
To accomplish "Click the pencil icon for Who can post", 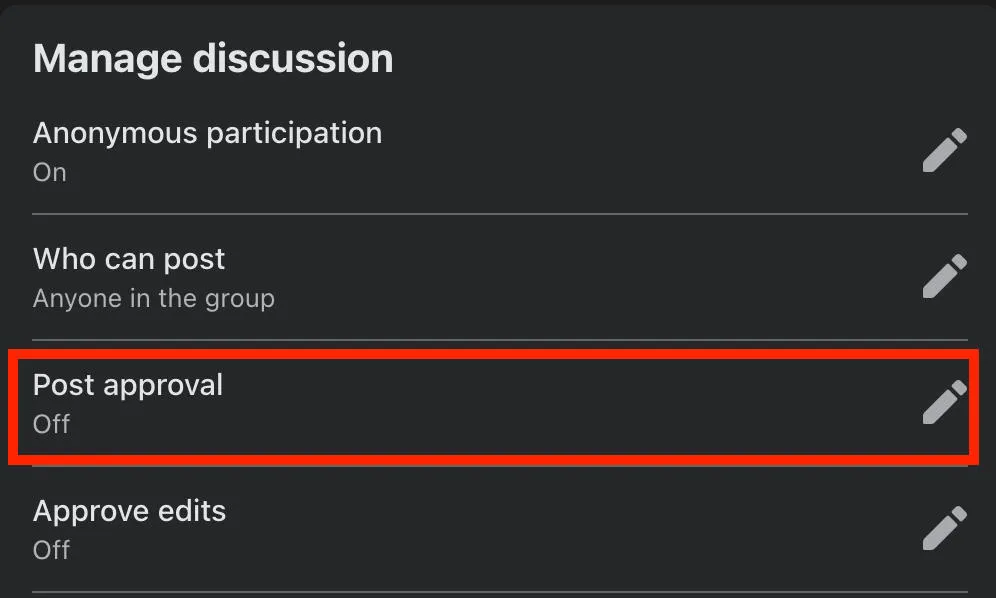I will [x=945, y=276].
